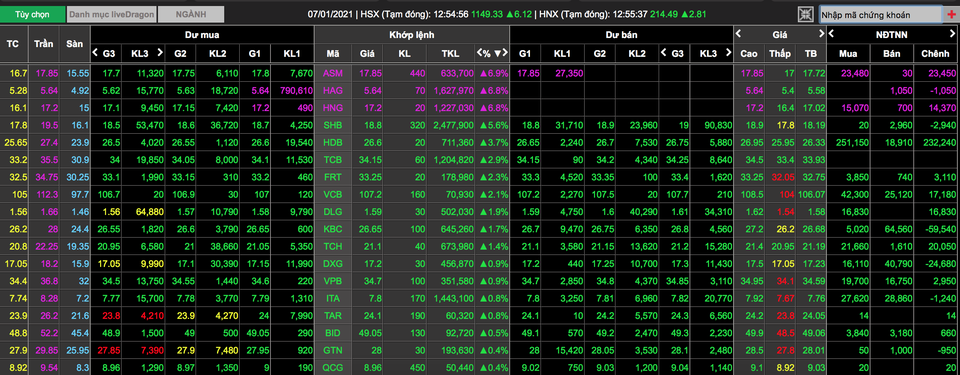The width and height of the screenshot is (960, 375).
Task: Open the Danh mục liveDragon tab
Action: [111, 13]
